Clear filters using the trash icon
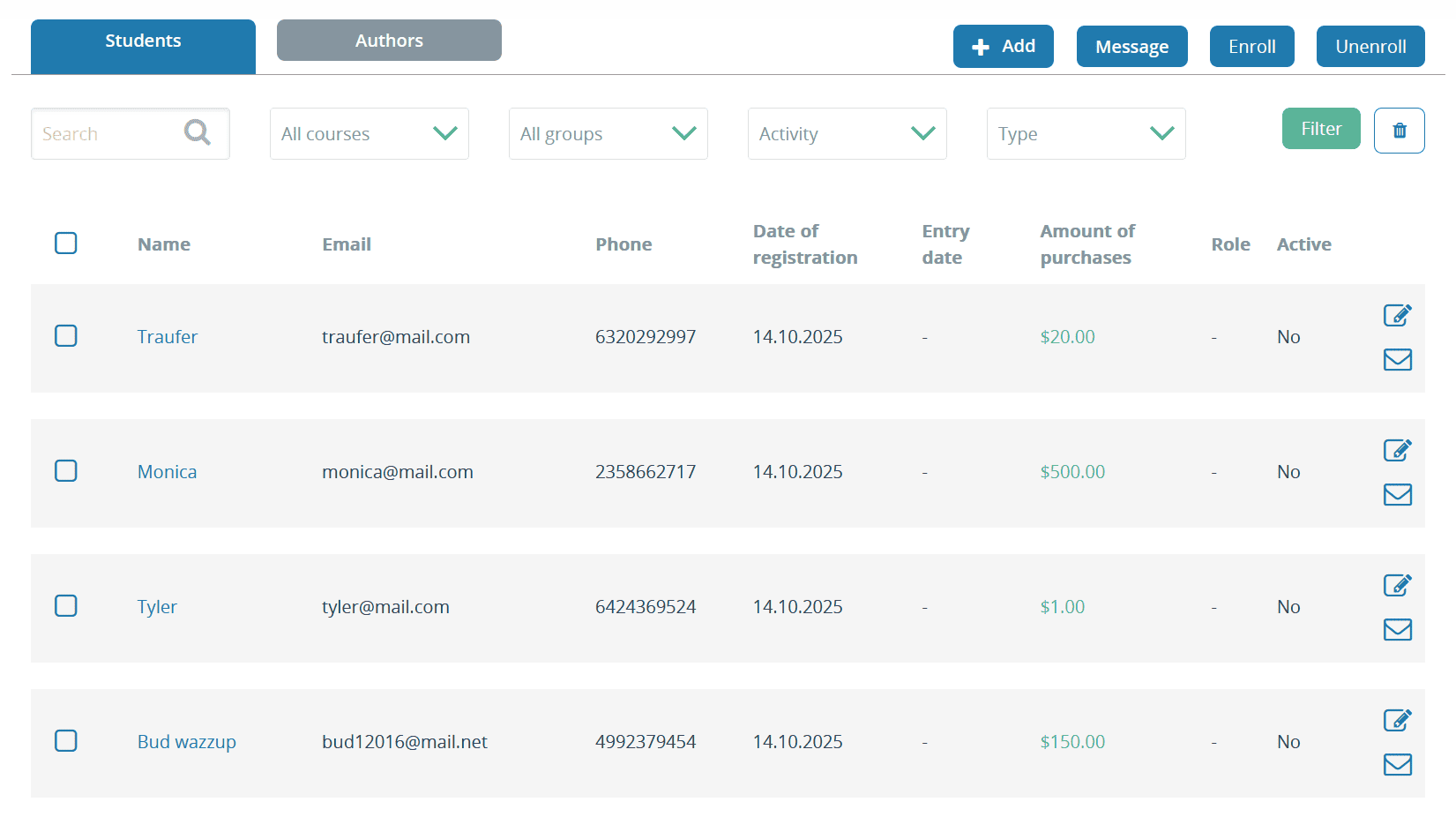 pos(1400,130)
